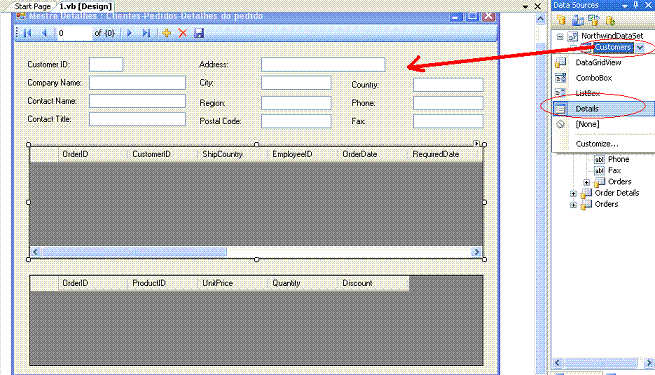The height and width of the screenshot is (375, 655).
Task: Click the fourth Data Sources toolbar icon
Action: tap(610, 20)
